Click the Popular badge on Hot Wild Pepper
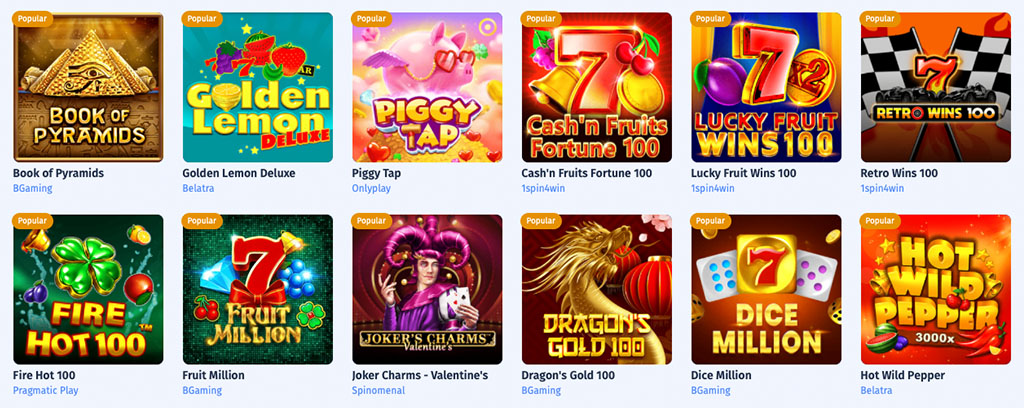 (880, 221)
